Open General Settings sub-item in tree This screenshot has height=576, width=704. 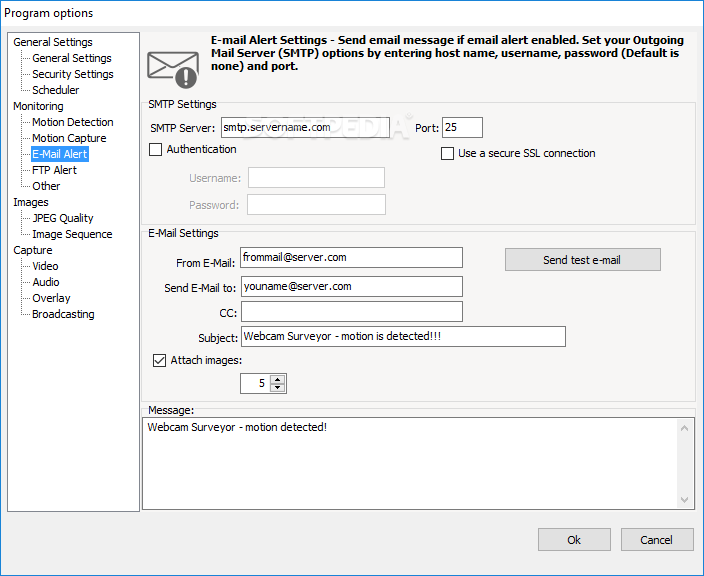pos(72,58)
